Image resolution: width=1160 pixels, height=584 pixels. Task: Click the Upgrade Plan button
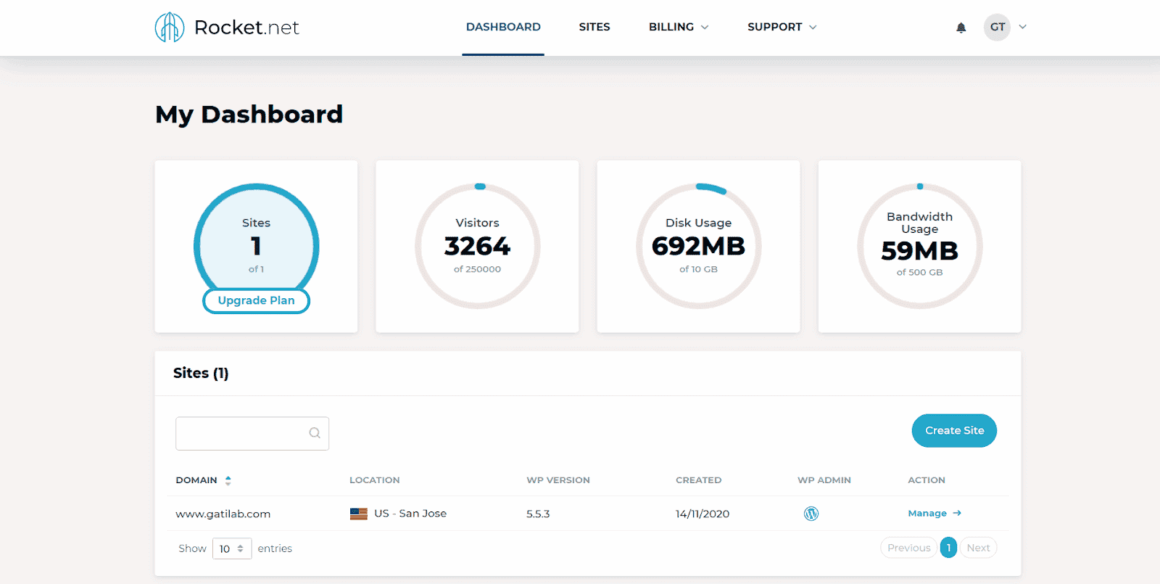pyautogui.click(x=256, y=300)
